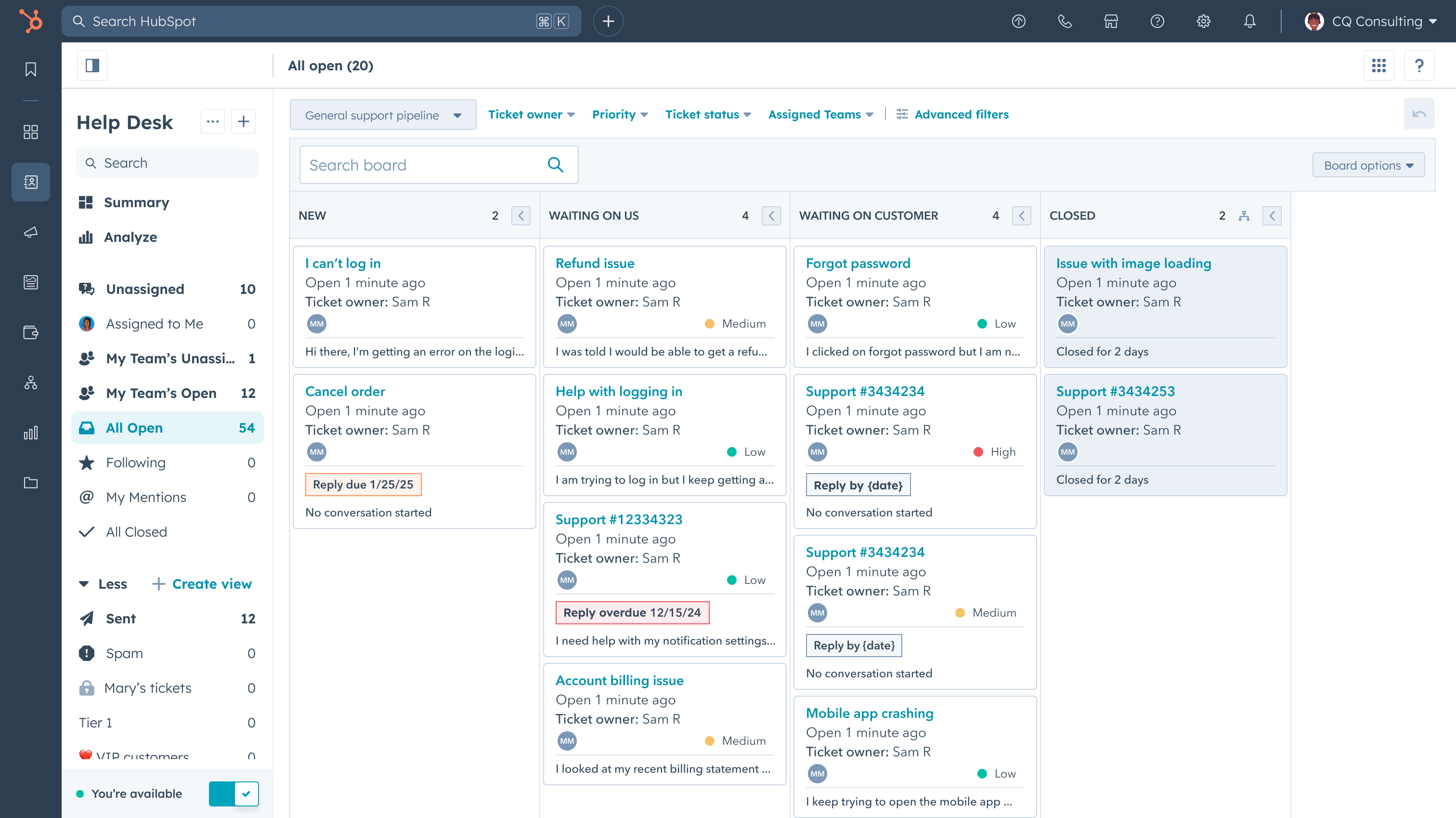The image size is (1456, 818).
Task: Select the Reporting bar chart icon in sidebar
Action: pos(30,433)
